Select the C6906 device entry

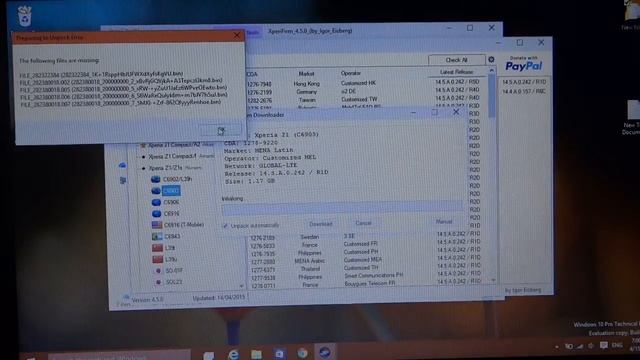tap(166, 202)
